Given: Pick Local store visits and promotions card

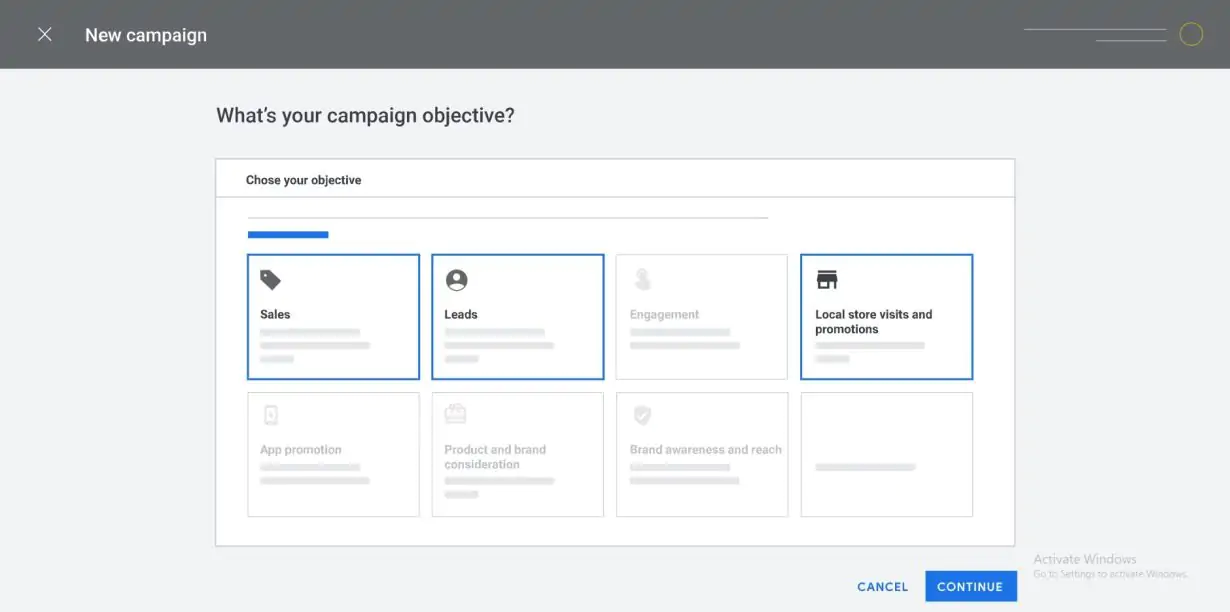Looking at the screenshot, I should [886, 317].
